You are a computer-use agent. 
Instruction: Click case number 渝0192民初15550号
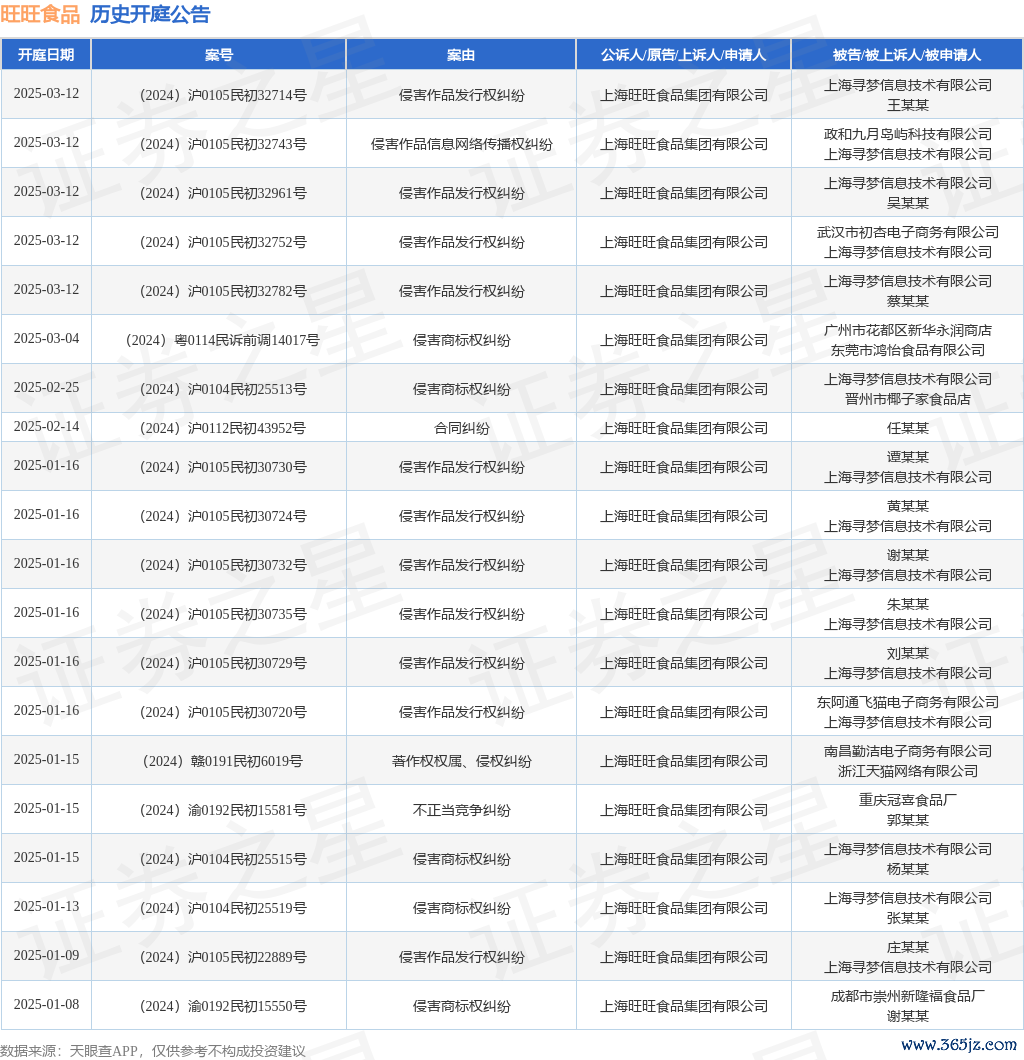[x=223, y=1007]
